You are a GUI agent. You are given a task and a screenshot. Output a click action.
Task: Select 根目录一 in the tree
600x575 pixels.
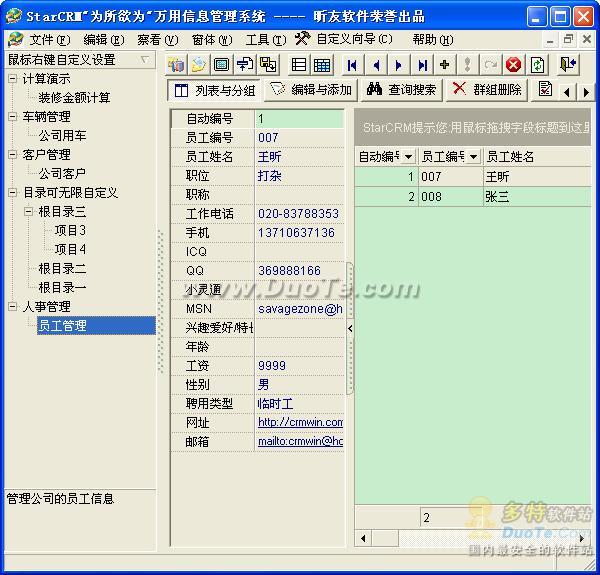pos(62,287)
